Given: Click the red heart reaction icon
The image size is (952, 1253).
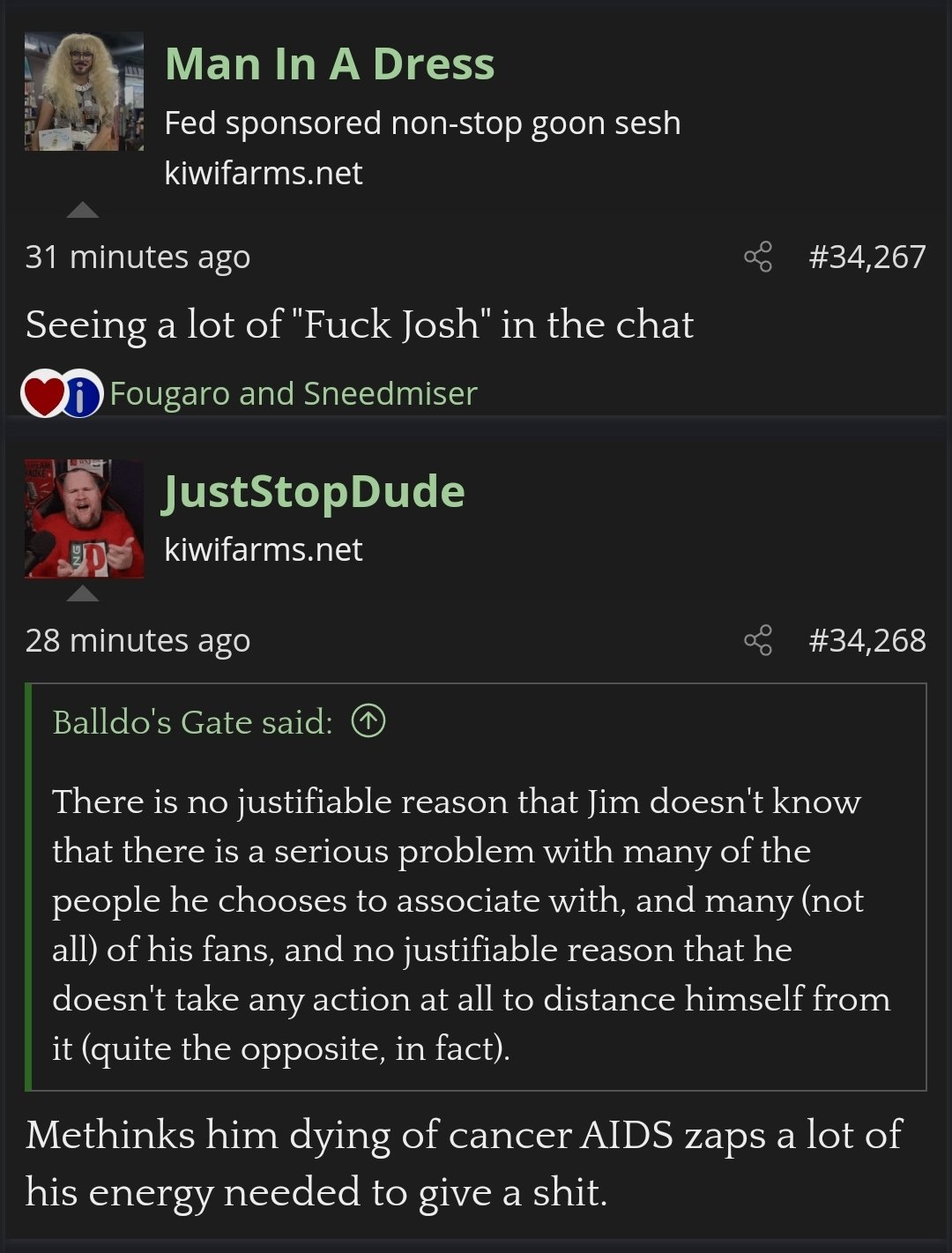Looking at the screenshot, I should click(x=44, y=393).
